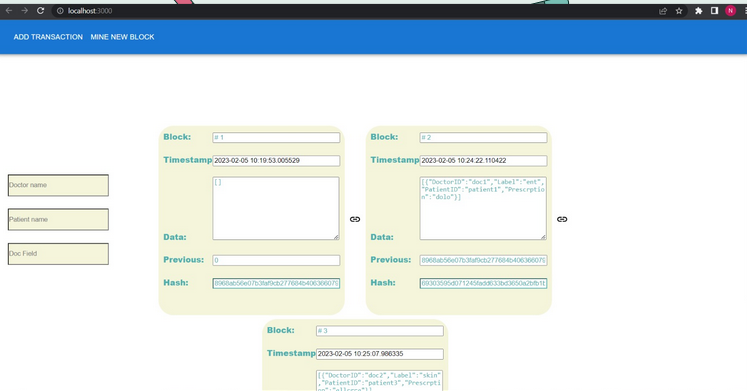The image size is (747, 391).
Task: Open the user profile avatar N
Action: (730, 10)
